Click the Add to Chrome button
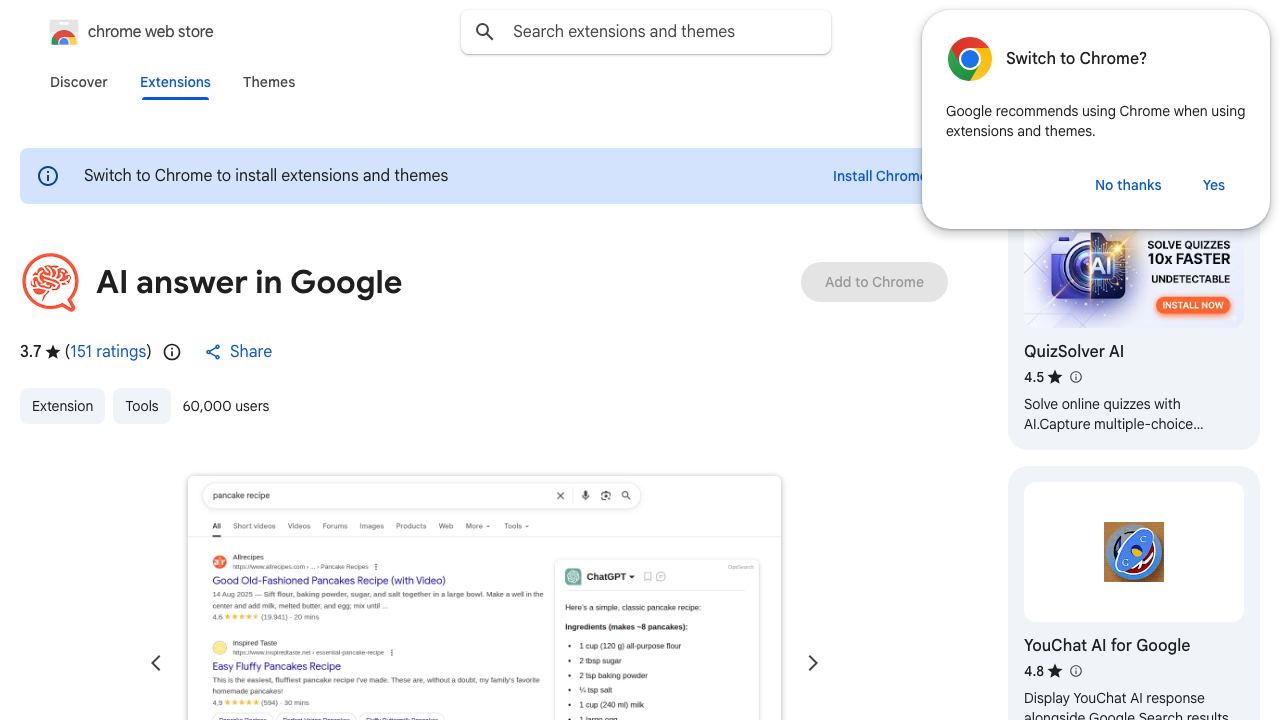1280x720 pixels. coord(874,282)
